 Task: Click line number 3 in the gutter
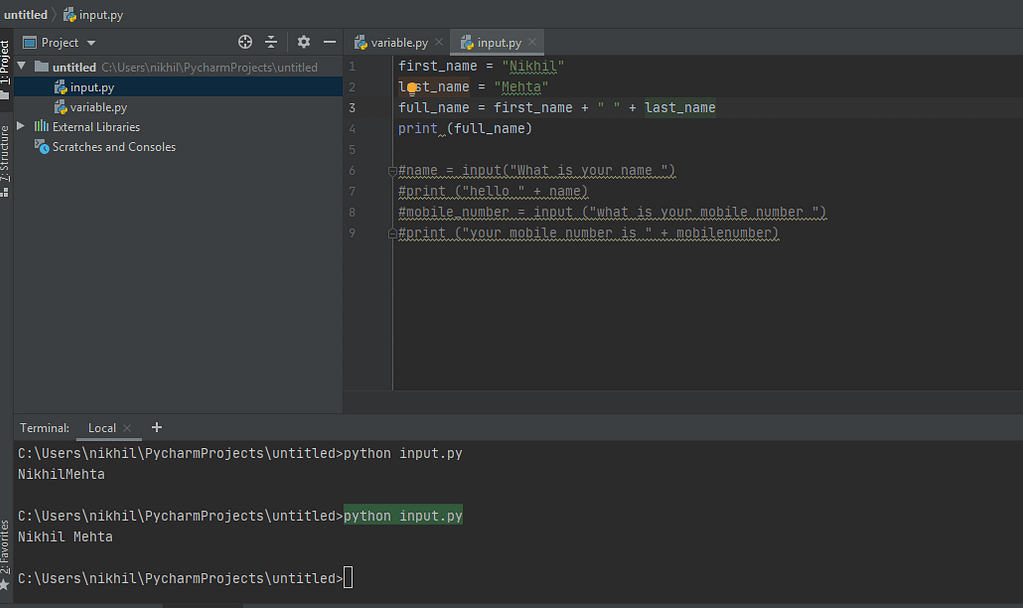(x=352, y=108)
